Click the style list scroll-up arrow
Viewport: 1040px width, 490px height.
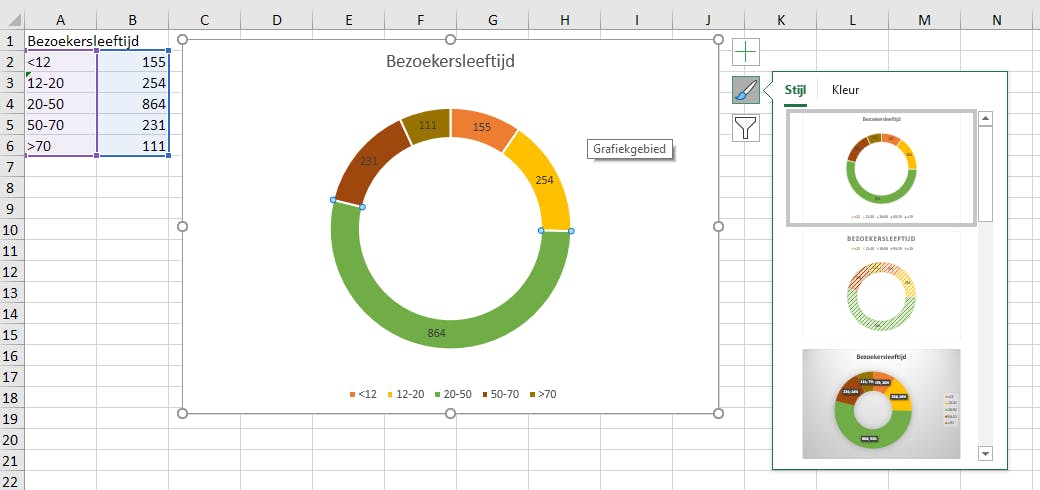point(986,119)
